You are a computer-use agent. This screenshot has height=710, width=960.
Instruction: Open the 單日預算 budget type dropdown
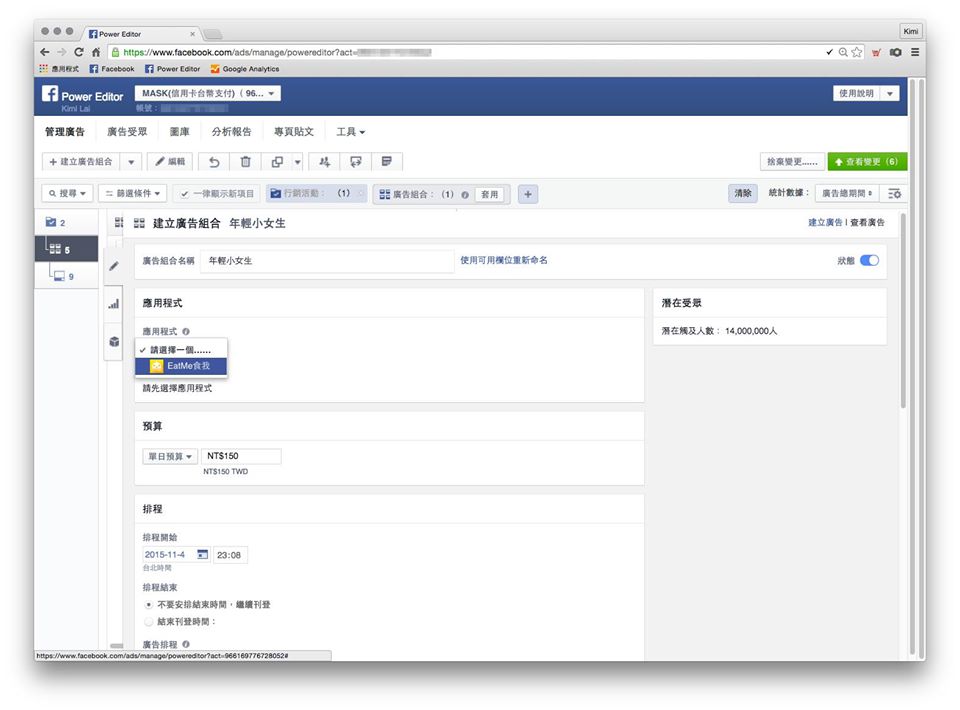(170, 457)
